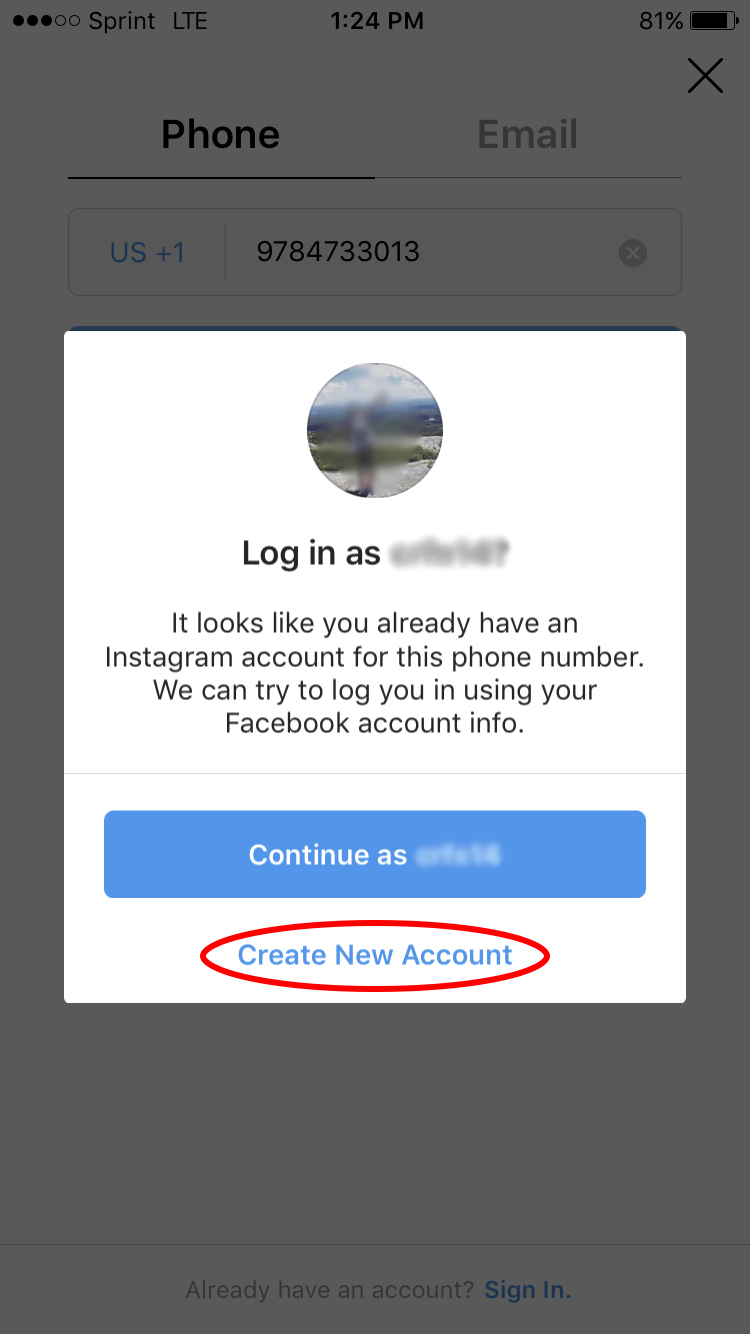Viewport: 750px width, 1334px height.
Task: Tap the Log in as heading
Action: click(376, 553)
